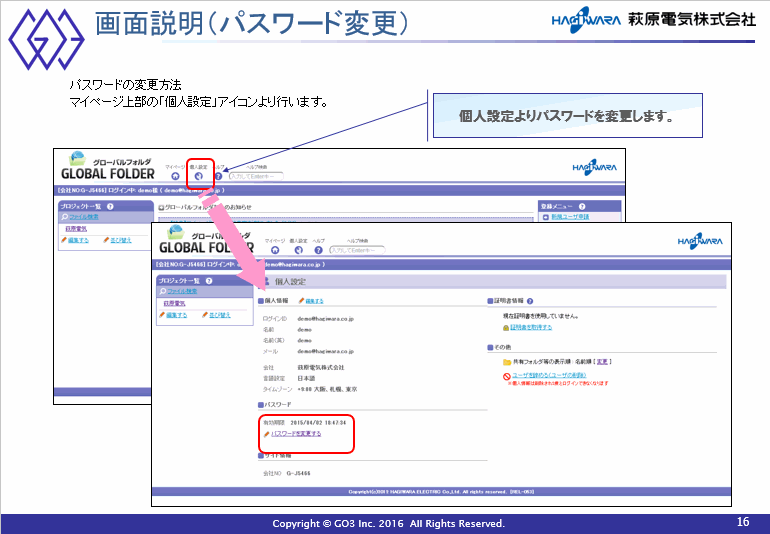Click HAGIWARA logo in front window header

click(700, 241)
